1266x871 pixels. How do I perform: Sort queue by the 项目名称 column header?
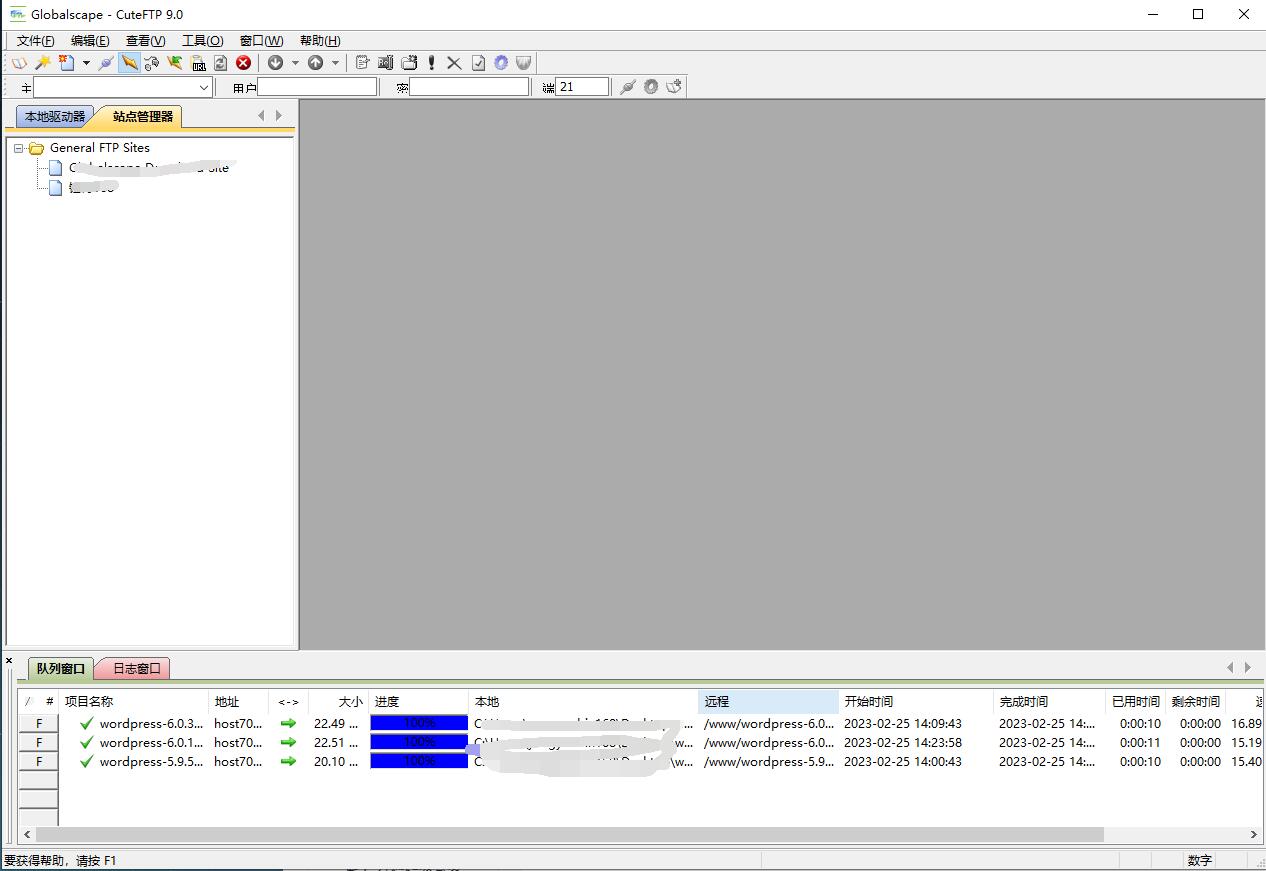tap(134, 701)
